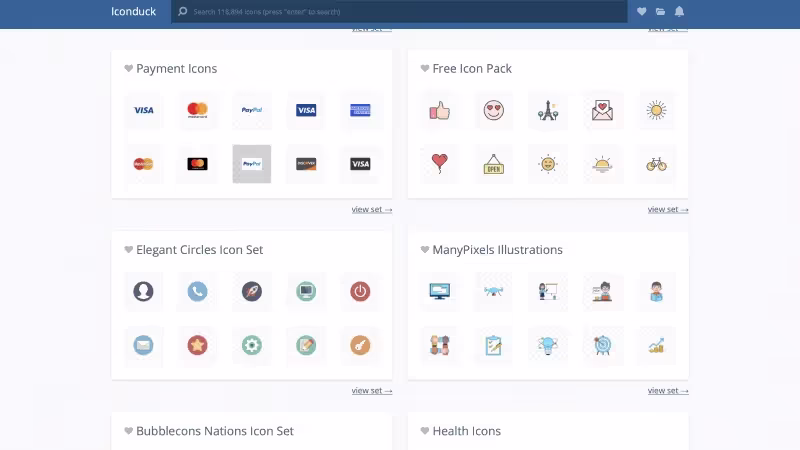Pick the Eiffel Tower icon
The height and width of the screenshot is (450, 800).
point(547,110)
